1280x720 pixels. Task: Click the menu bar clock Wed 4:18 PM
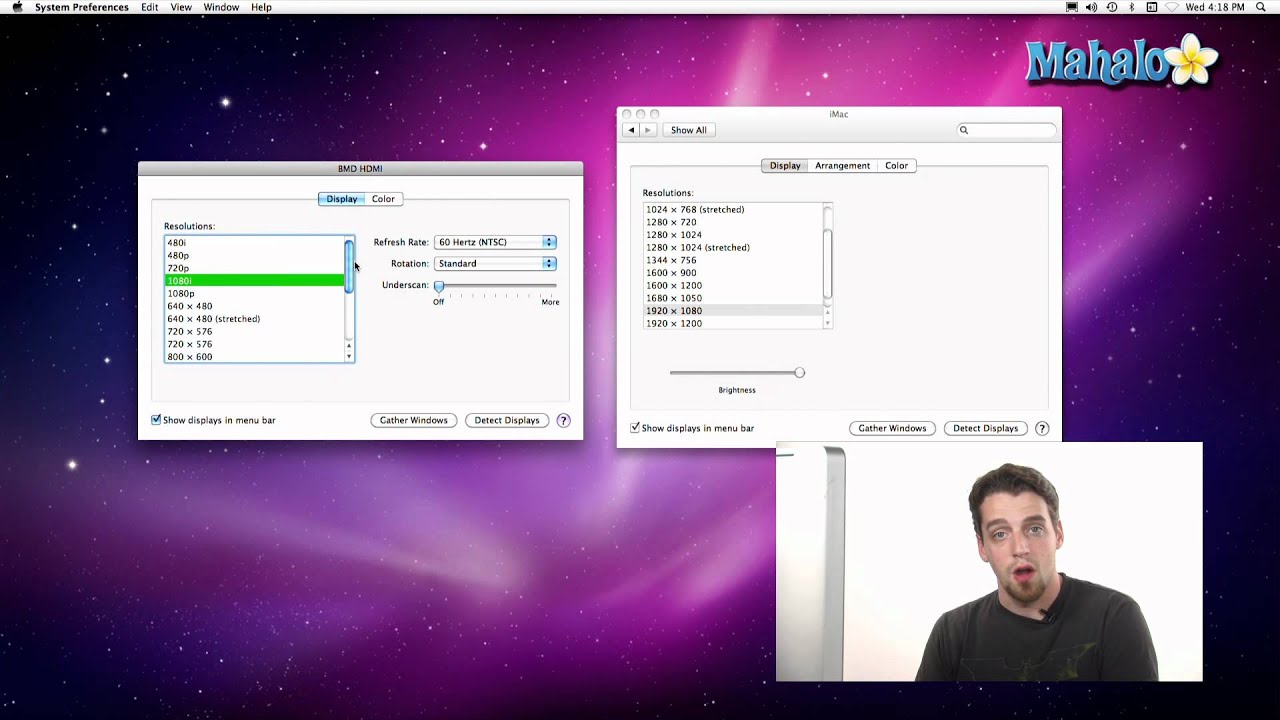pyautogui.click(x=1215, y=7)
